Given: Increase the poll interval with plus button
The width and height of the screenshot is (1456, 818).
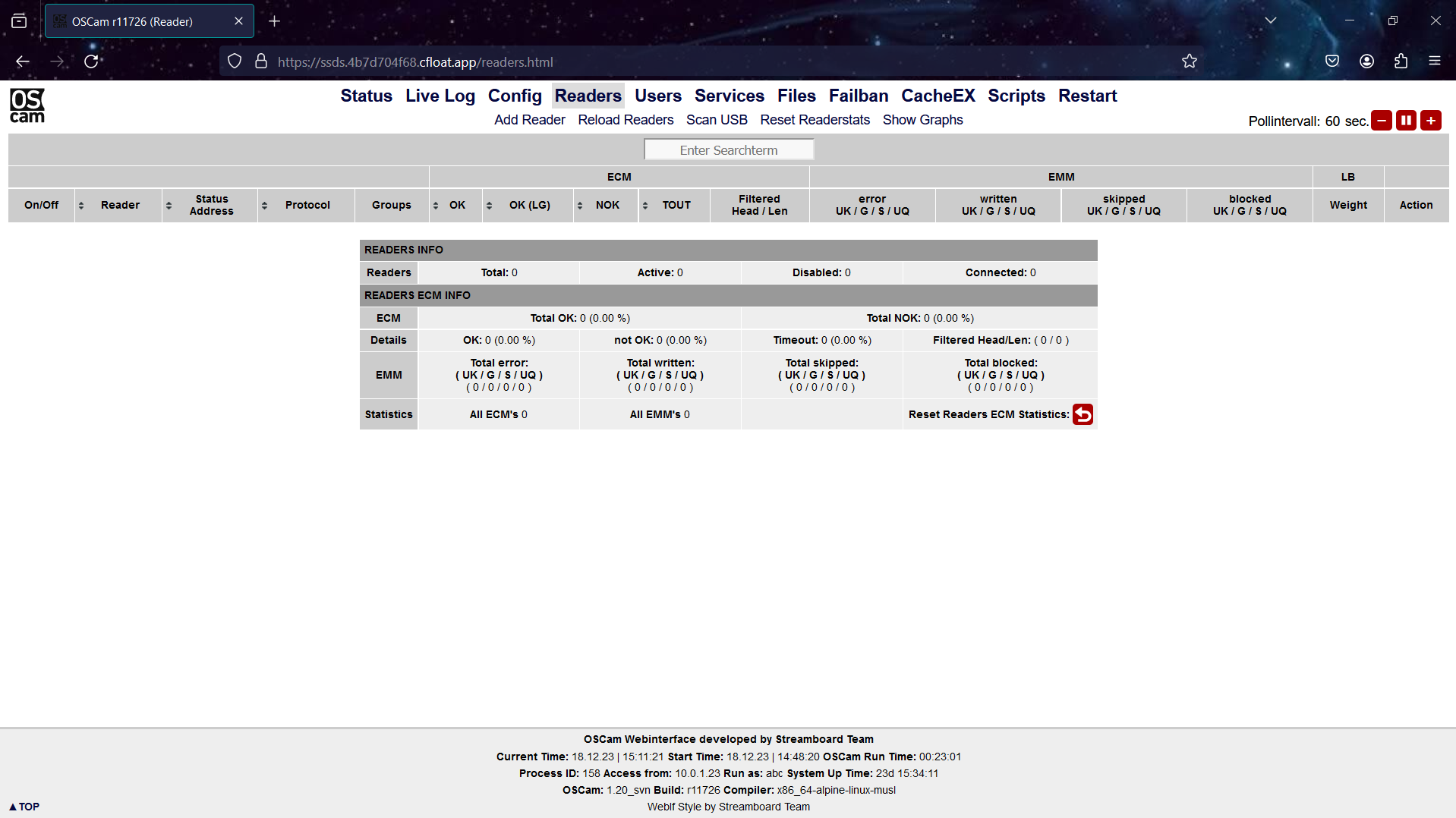Looking at the screenshot, I should pos(1431,121).
